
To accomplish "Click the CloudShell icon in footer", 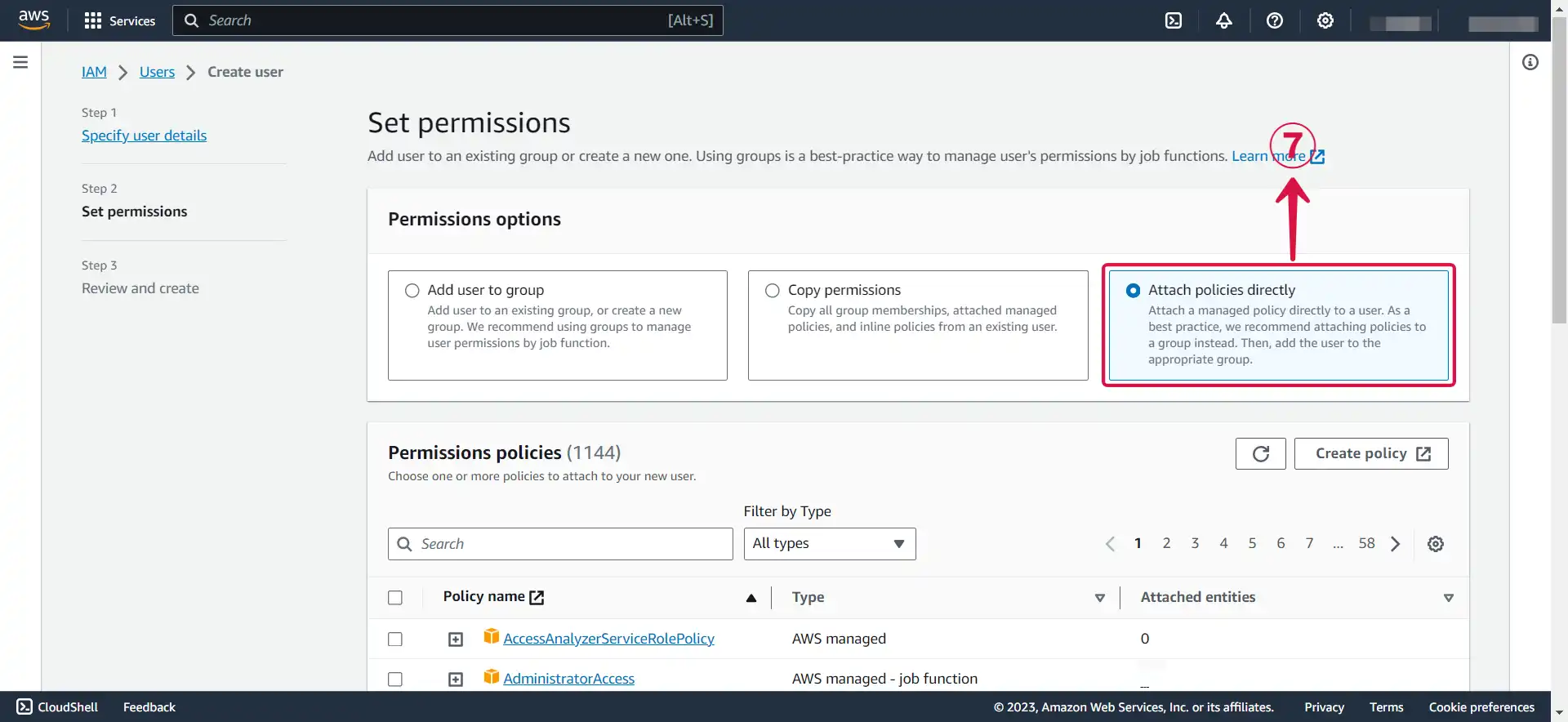I will coord(24,706).
